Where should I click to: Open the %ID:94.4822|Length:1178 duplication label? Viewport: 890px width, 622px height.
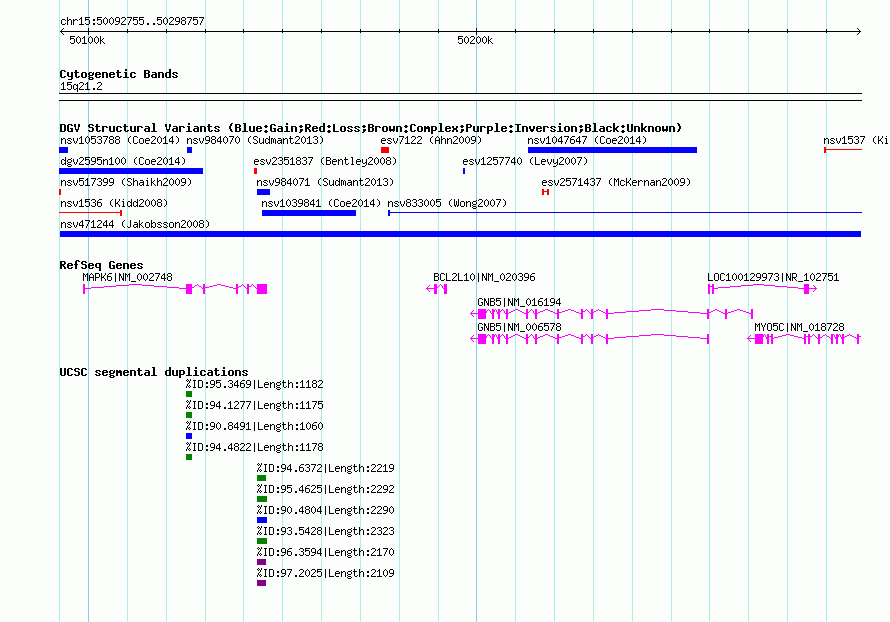[254, 447]
